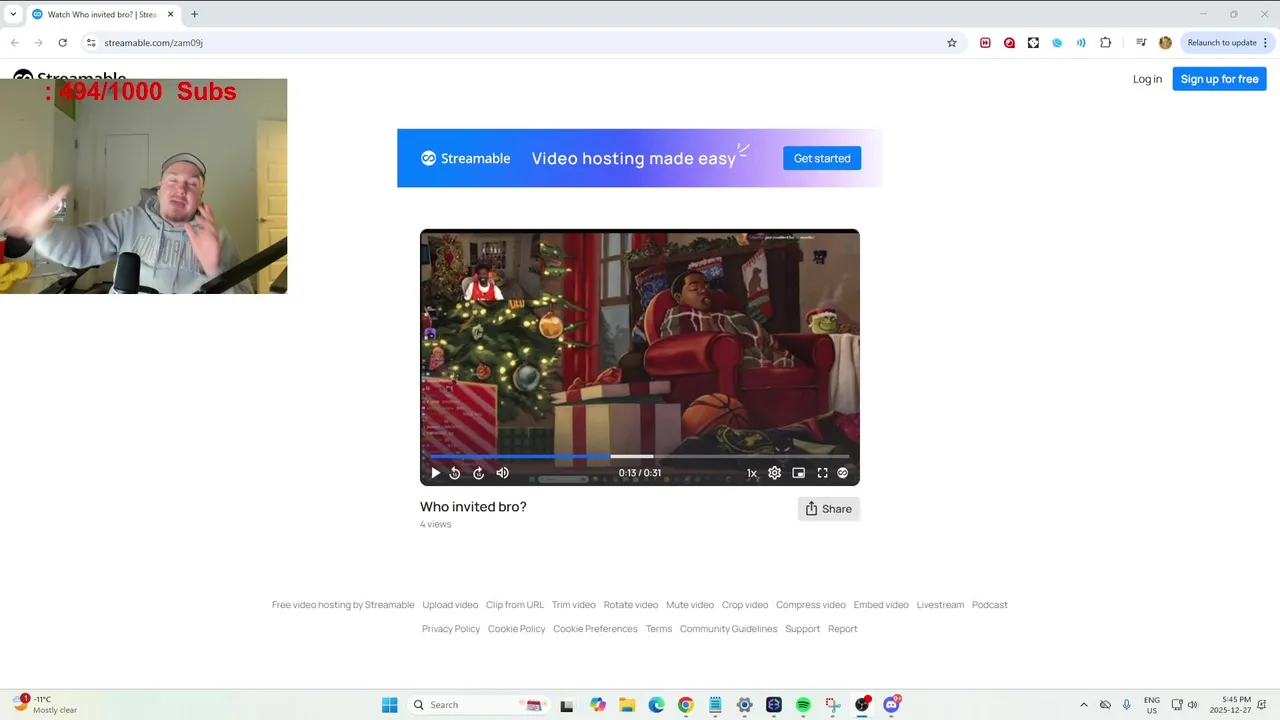The width and height of the screenshot is (1280, 720).
Task: Open Microsoft Edge from taskbar
Action: pyautogui.click(x=656, y=705)
